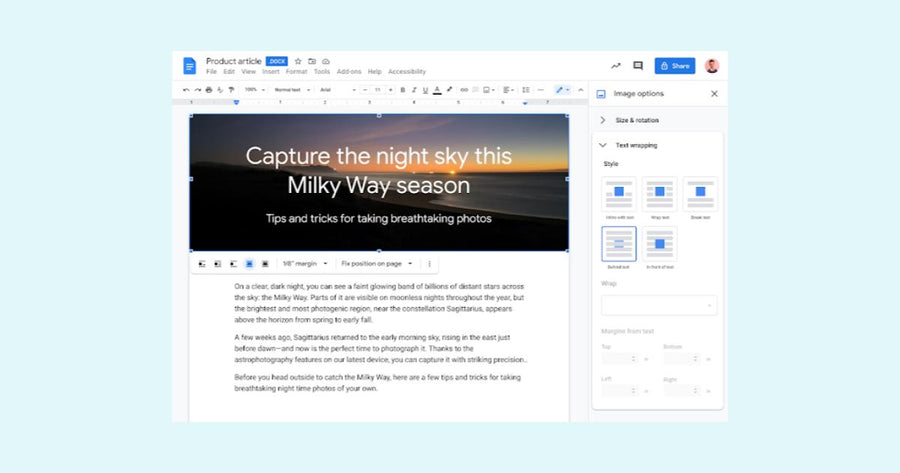Open the Fix position on page dropdown
The width and height of the screenshot is (900, 473).
coord(377,264)
